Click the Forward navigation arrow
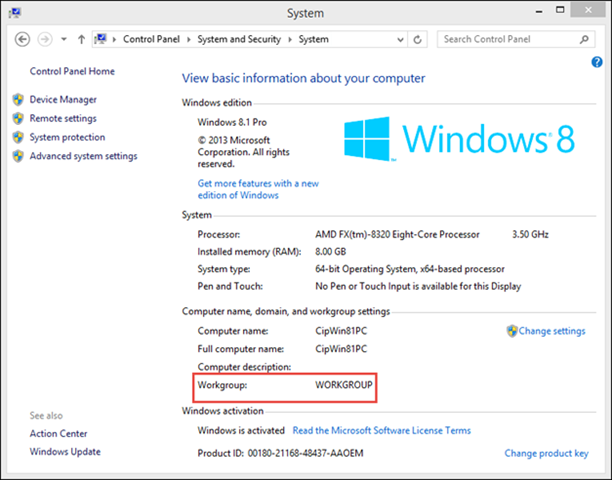 (45, 39)
